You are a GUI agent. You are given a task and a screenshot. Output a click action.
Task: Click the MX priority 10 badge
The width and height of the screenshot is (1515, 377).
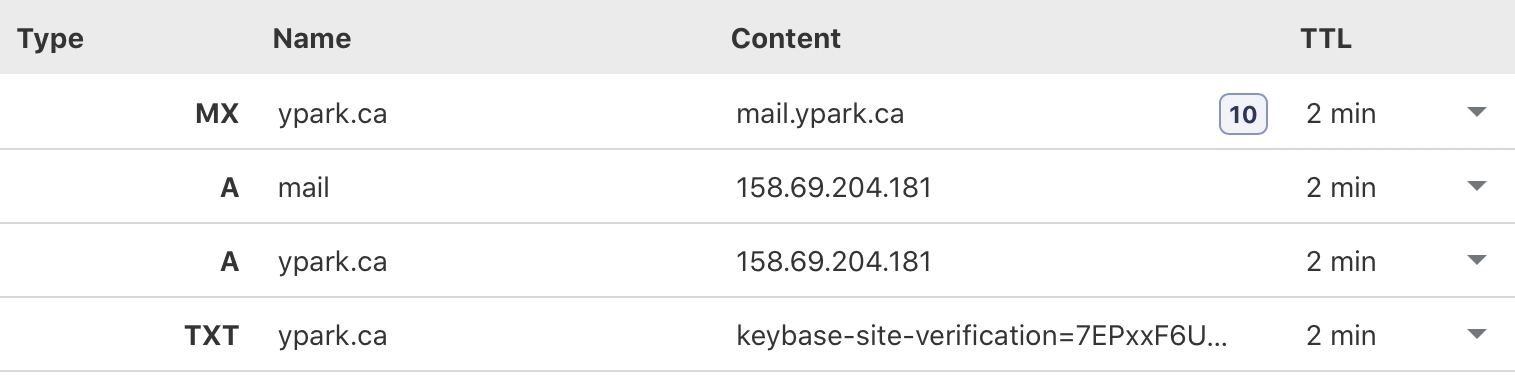[x=1243, y=114]
